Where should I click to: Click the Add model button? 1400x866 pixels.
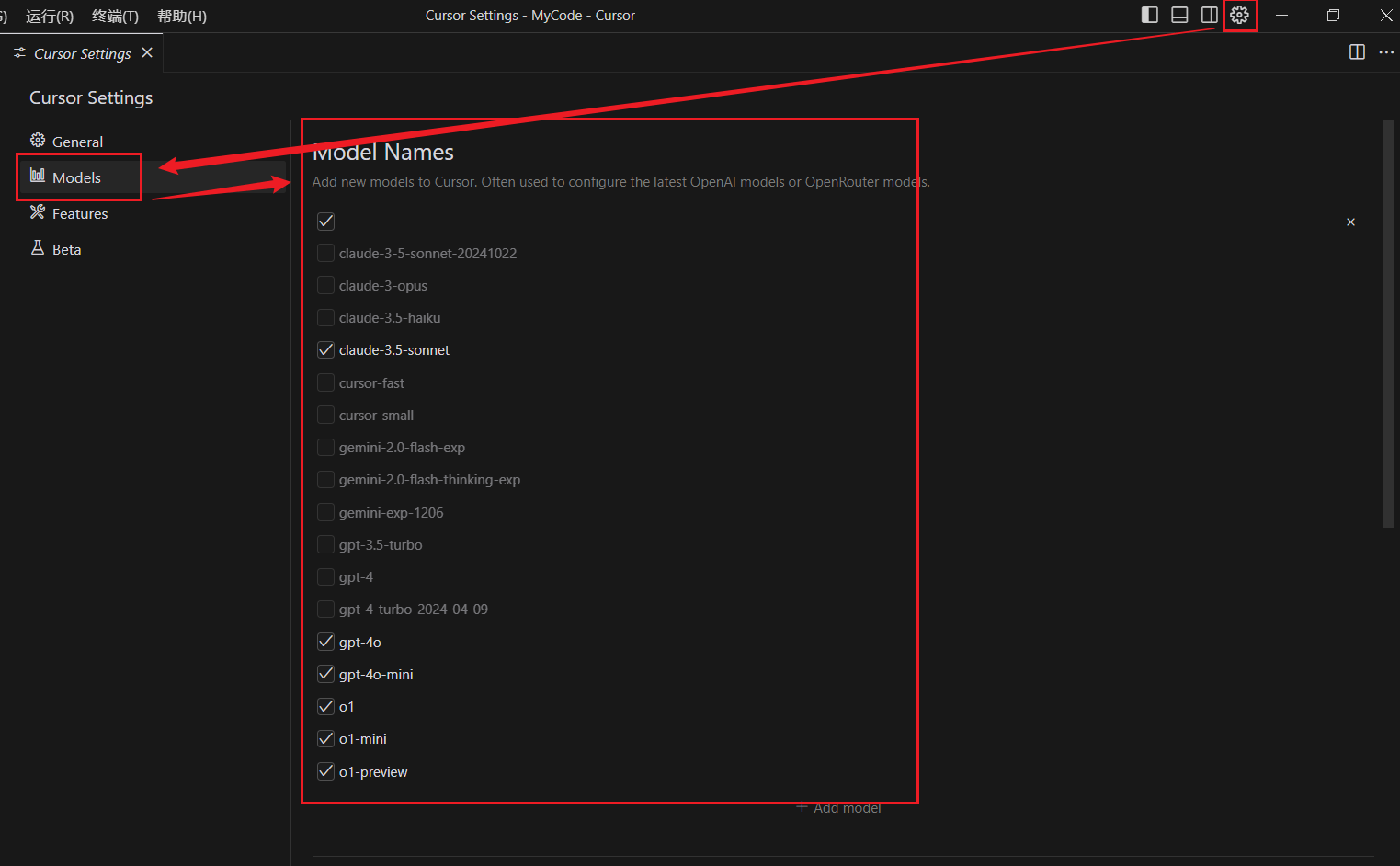[838, 808]
